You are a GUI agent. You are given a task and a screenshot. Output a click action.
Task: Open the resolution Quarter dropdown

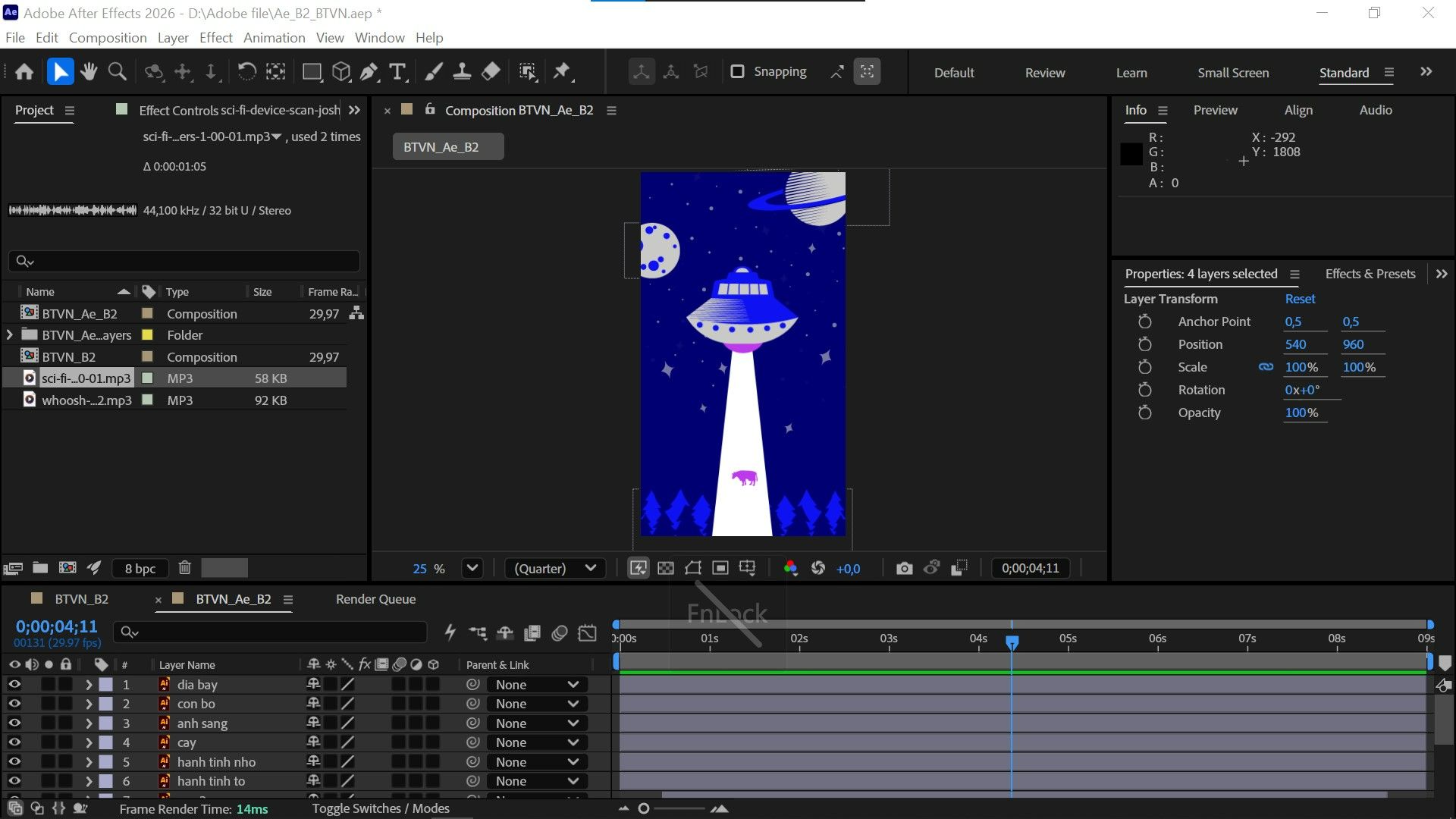click(x=555, y=568)
